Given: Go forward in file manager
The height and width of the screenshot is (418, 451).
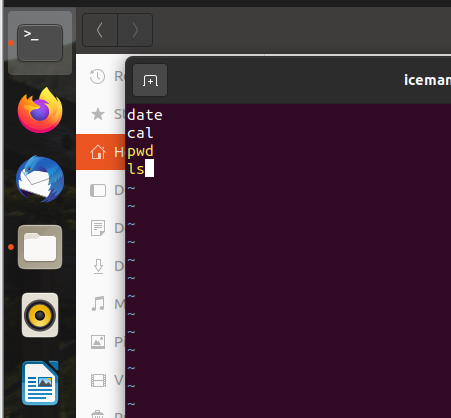Looking at the screenshot, I should pyautogui.click(x=135, y=30).
